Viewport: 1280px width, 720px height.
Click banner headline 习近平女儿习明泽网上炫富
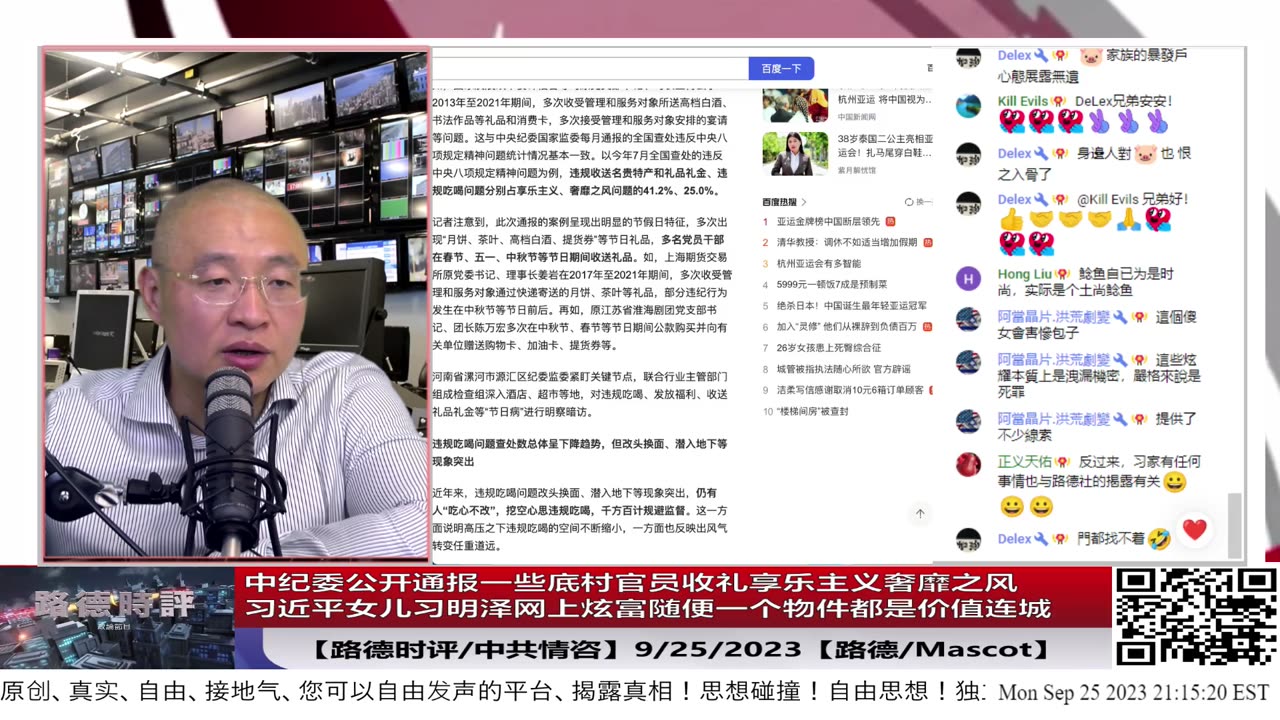tap(647, 608)
